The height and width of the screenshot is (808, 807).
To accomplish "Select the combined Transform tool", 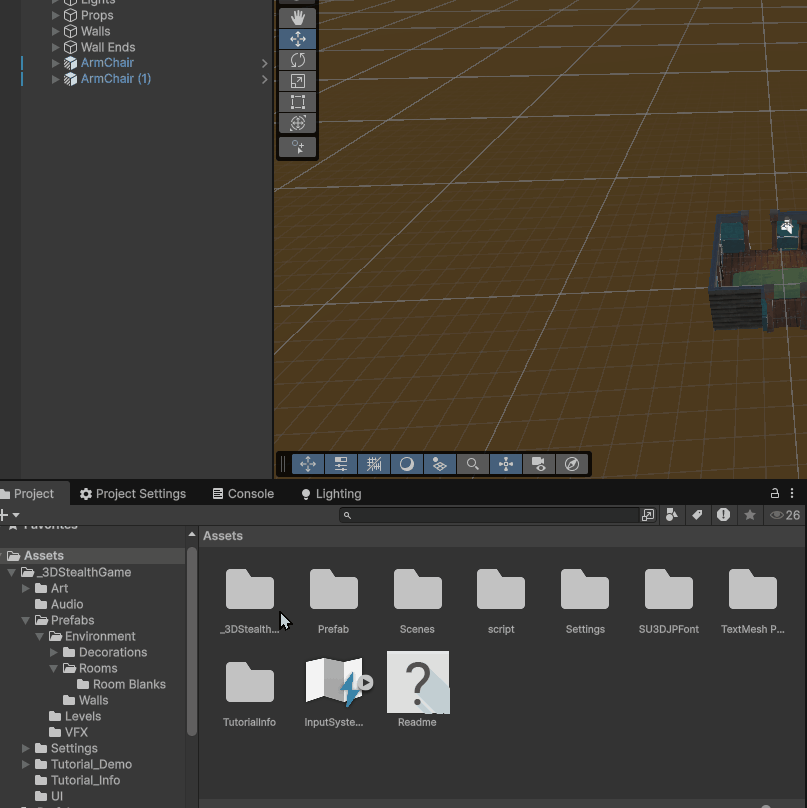I will (297, 123).
